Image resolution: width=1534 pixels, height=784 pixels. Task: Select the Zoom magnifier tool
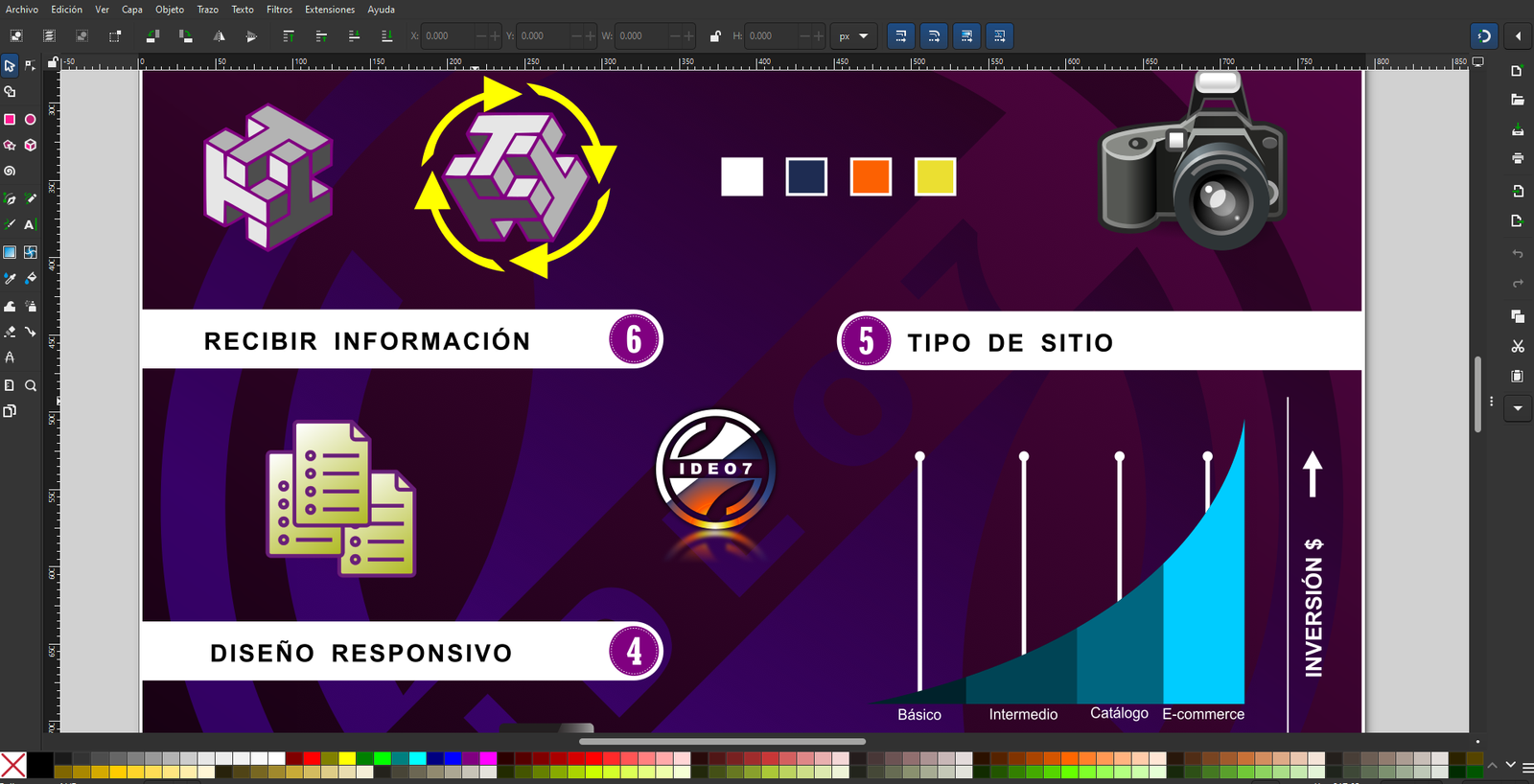[31, 385]
